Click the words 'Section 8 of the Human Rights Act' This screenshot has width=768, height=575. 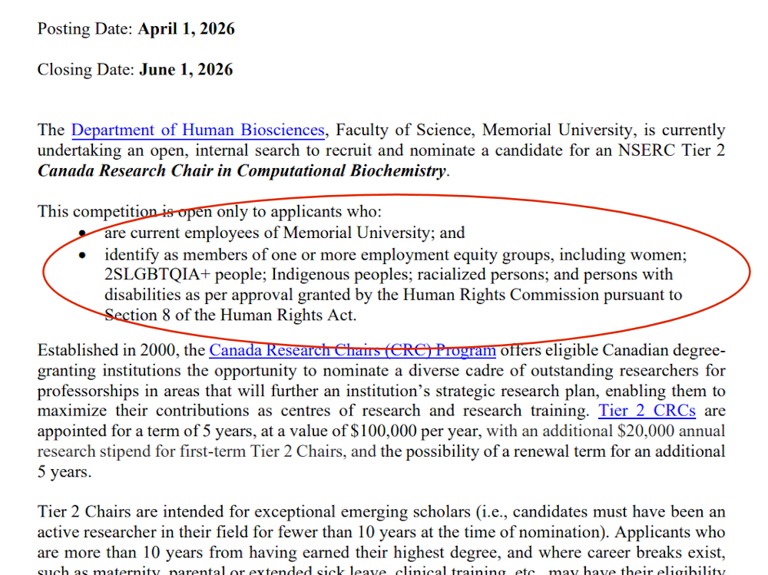(x=230, y=315)
